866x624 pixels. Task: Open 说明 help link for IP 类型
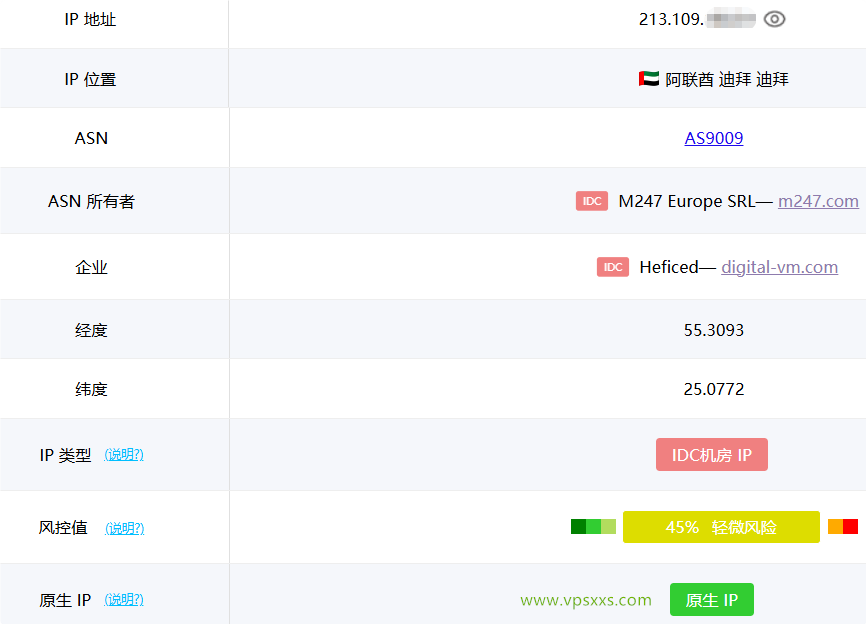pyautogui.click(x=124, y=455)
